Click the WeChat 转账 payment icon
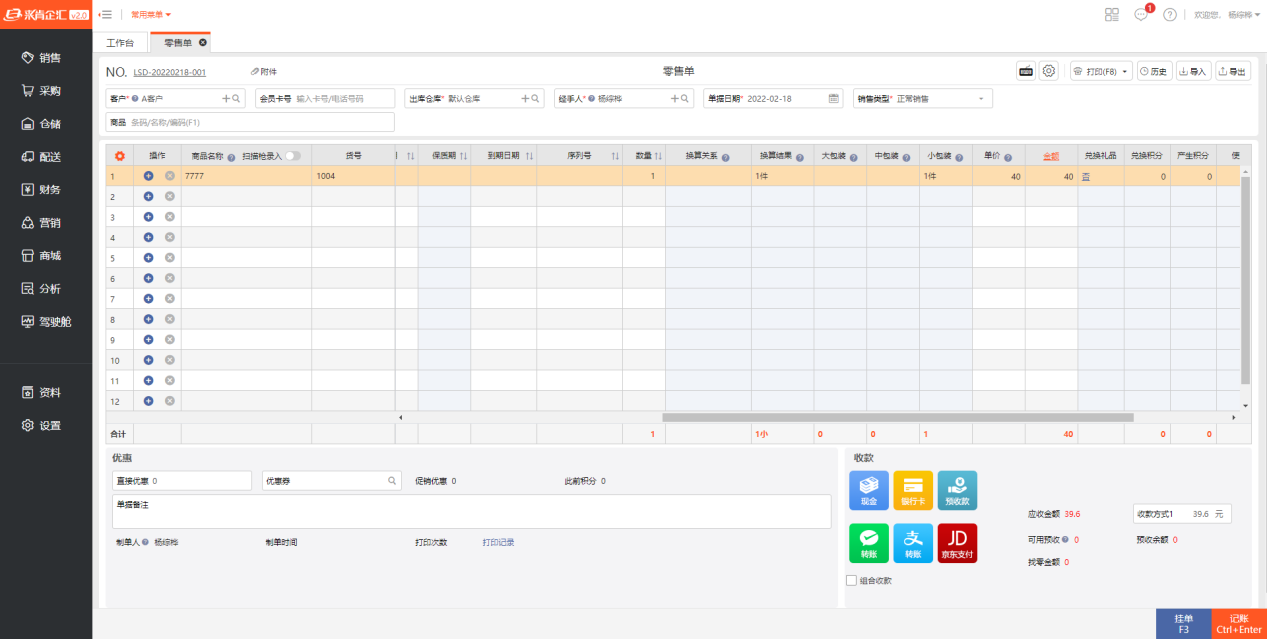The image size is (1267, 639). point(868,542)
